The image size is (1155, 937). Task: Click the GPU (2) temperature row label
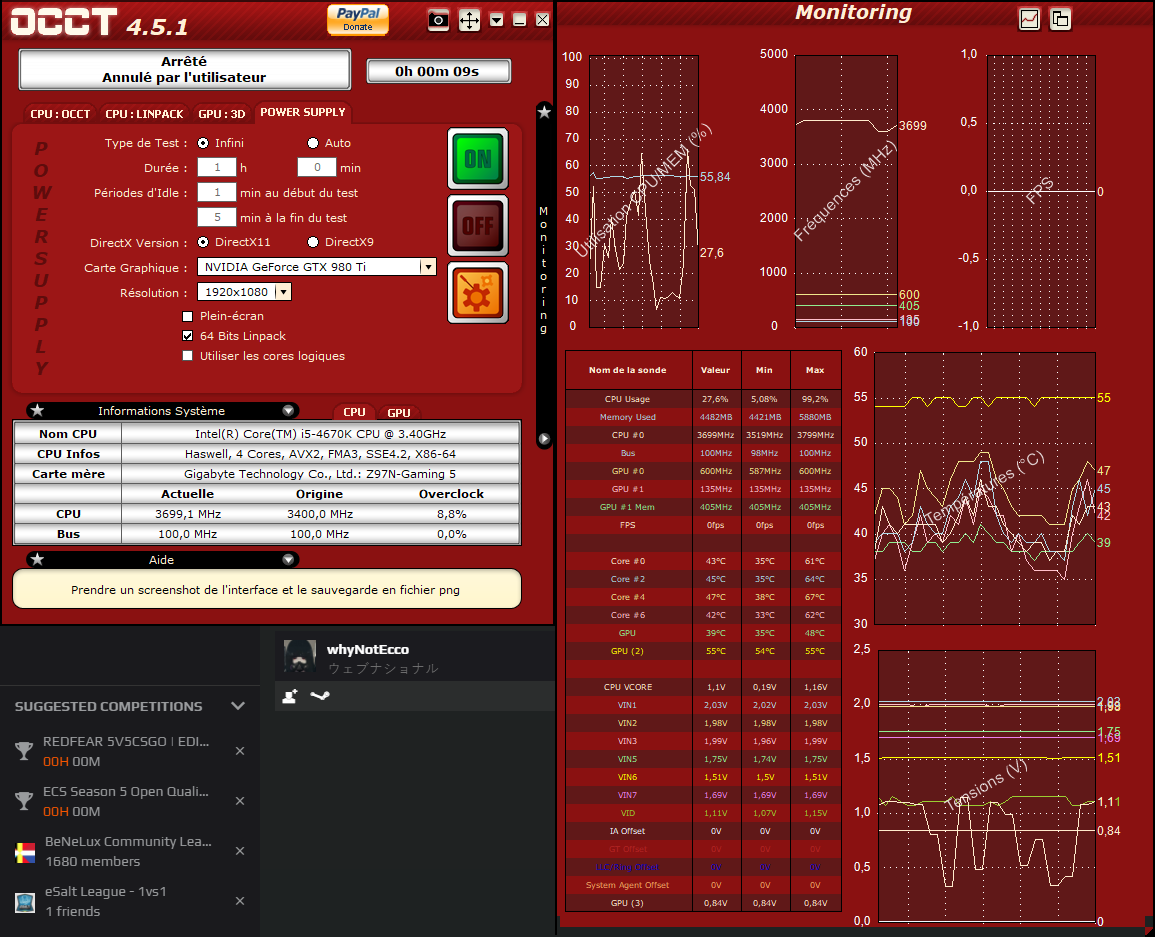point(628,651)
